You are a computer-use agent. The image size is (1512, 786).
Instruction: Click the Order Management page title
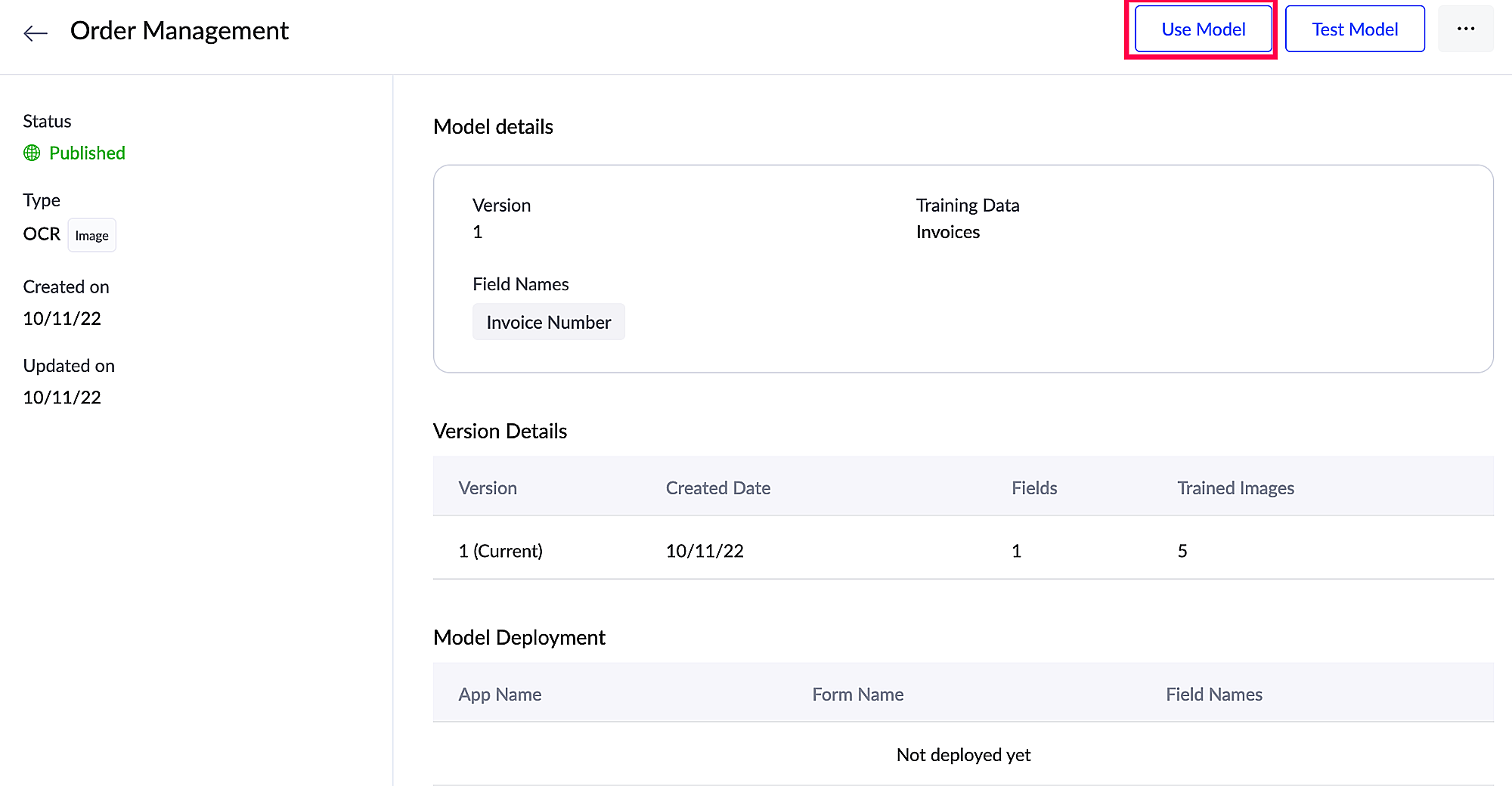(x=179, y=31)
